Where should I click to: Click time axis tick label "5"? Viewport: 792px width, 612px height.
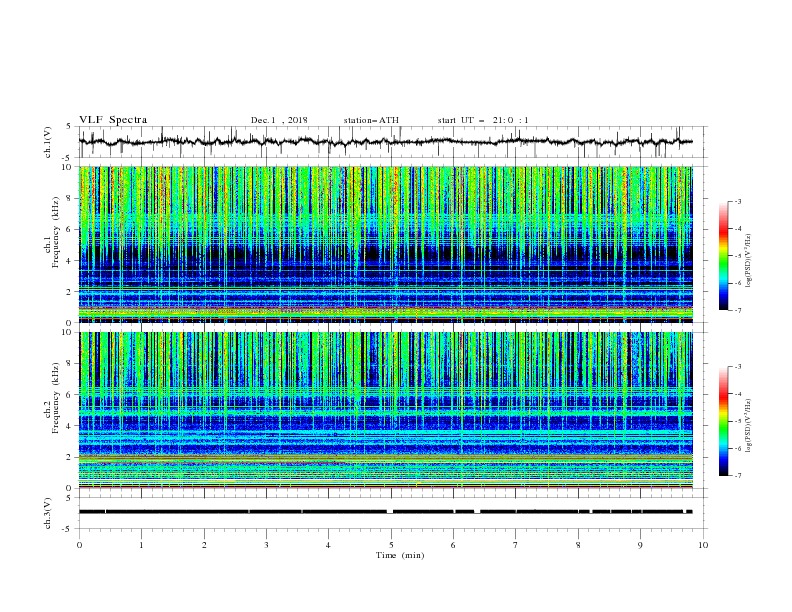coord(391,545)
